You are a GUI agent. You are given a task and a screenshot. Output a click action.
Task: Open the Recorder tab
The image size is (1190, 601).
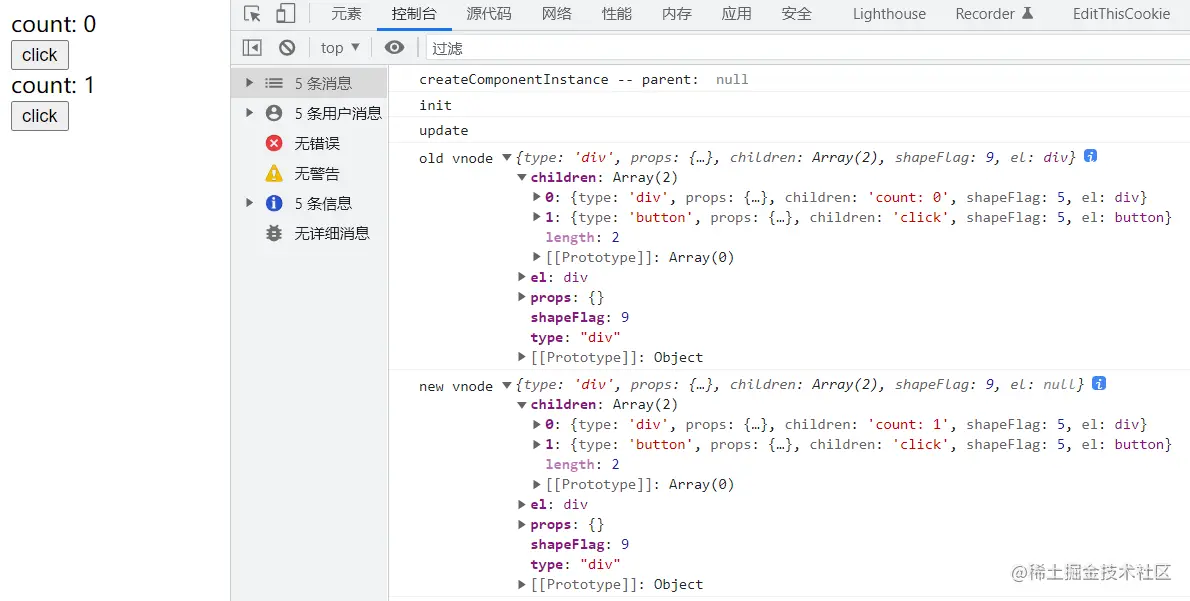(x=994, y=14)
